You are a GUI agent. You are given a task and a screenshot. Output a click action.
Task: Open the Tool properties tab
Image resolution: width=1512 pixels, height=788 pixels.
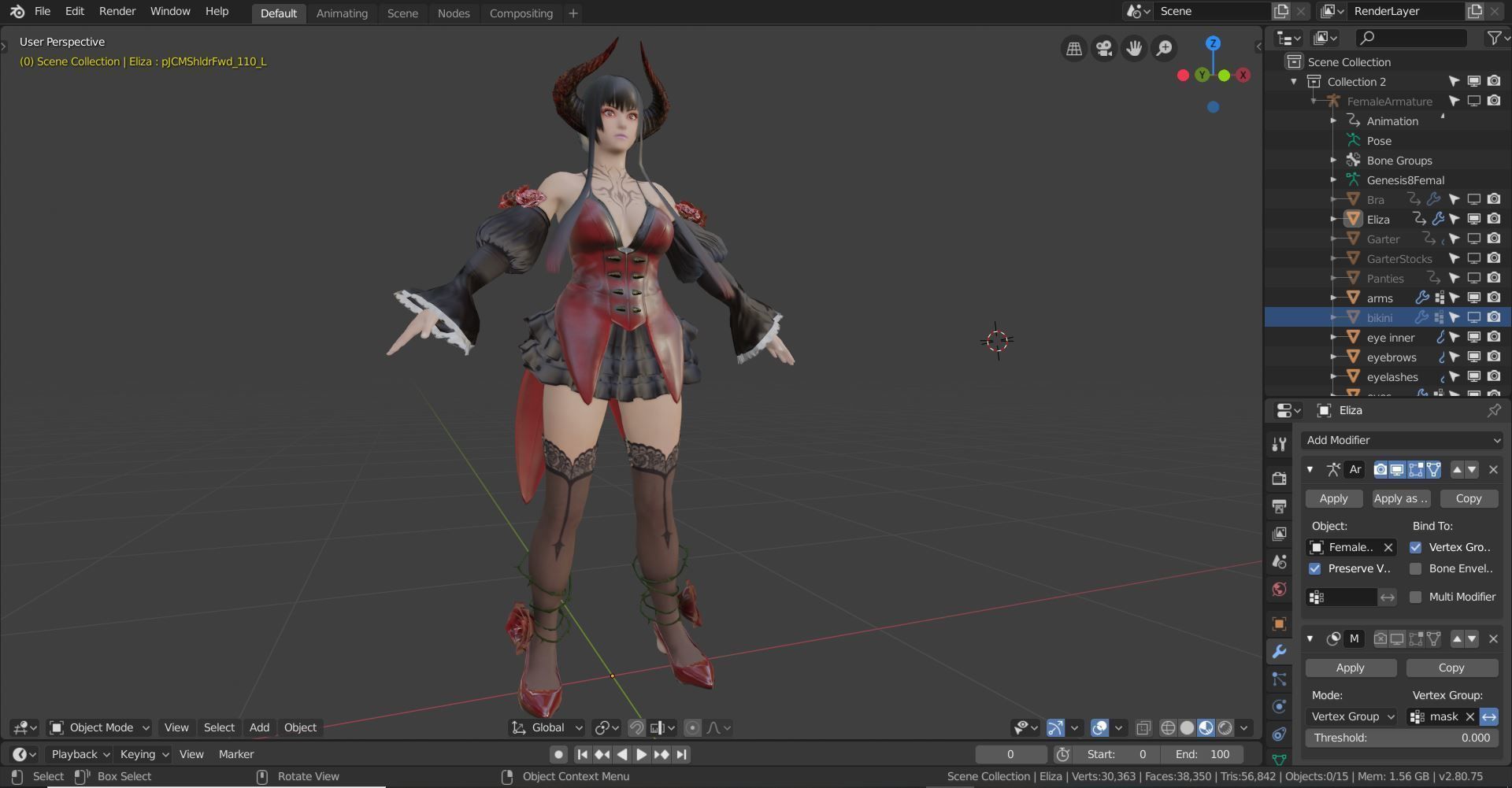click(x=1279, y=445)
